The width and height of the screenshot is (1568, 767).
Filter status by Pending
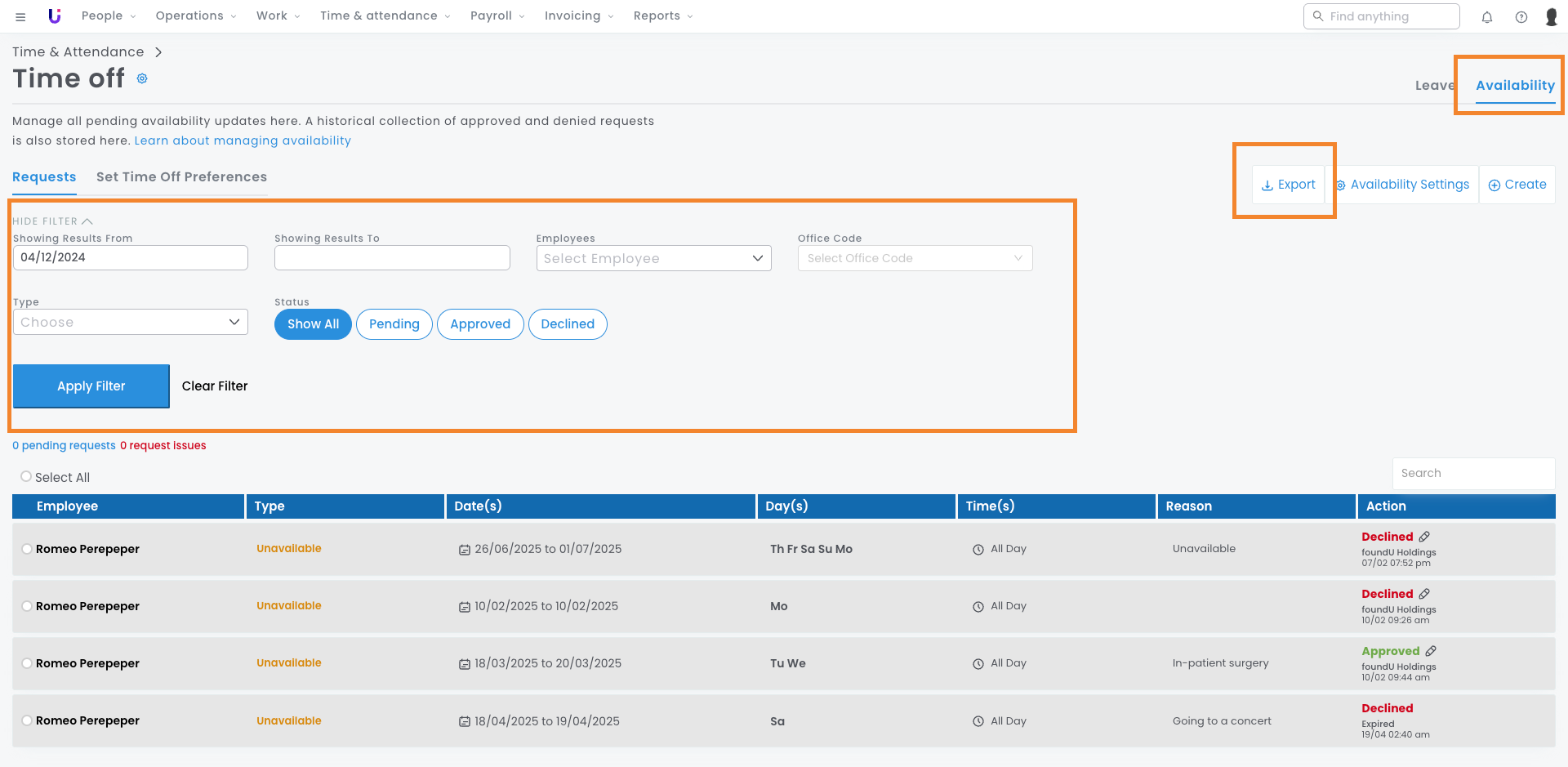394,324
